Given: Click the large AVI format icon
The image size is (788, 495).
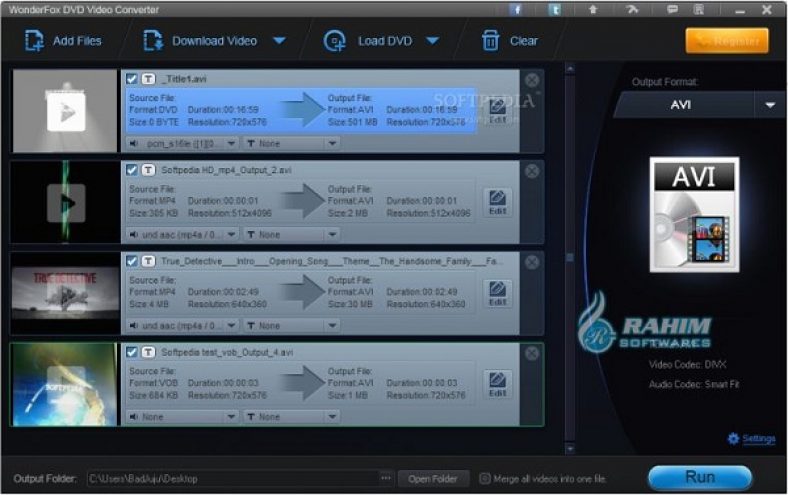Looking at the screenshot, I should (x=693, y=214).
